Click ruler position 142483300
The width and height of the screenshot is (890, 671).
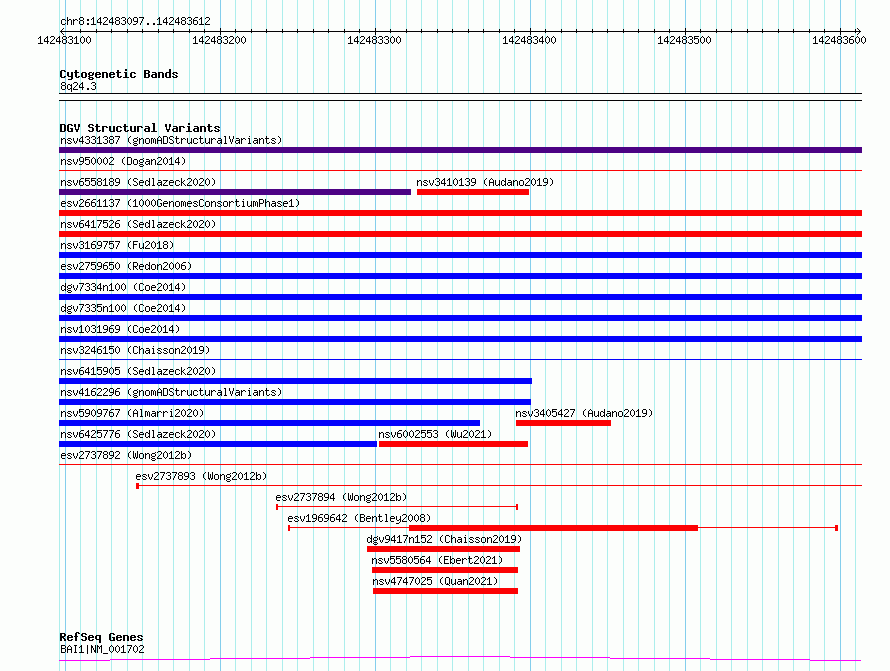(x=374, y=40)
